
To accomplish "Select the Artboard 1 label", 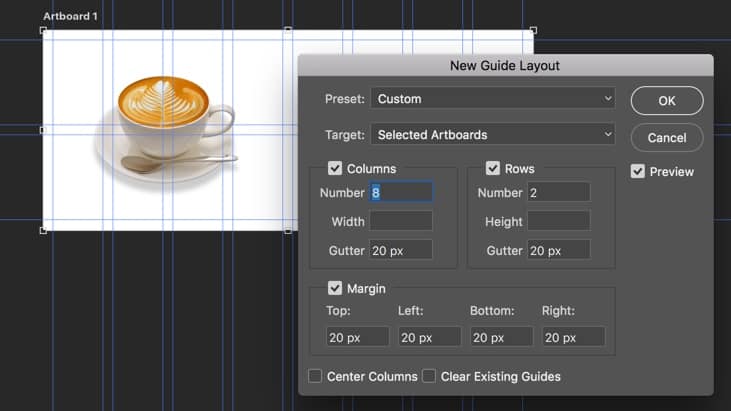I will point(70,16).
